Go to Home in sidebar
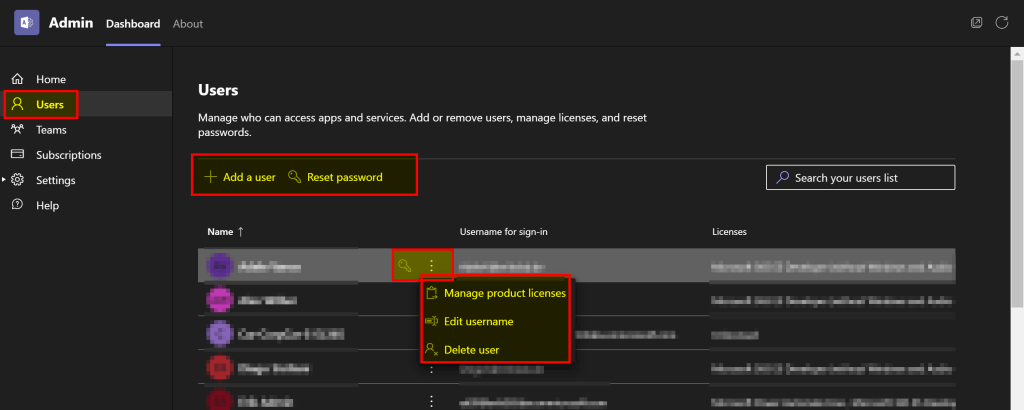 coord(50,79)
